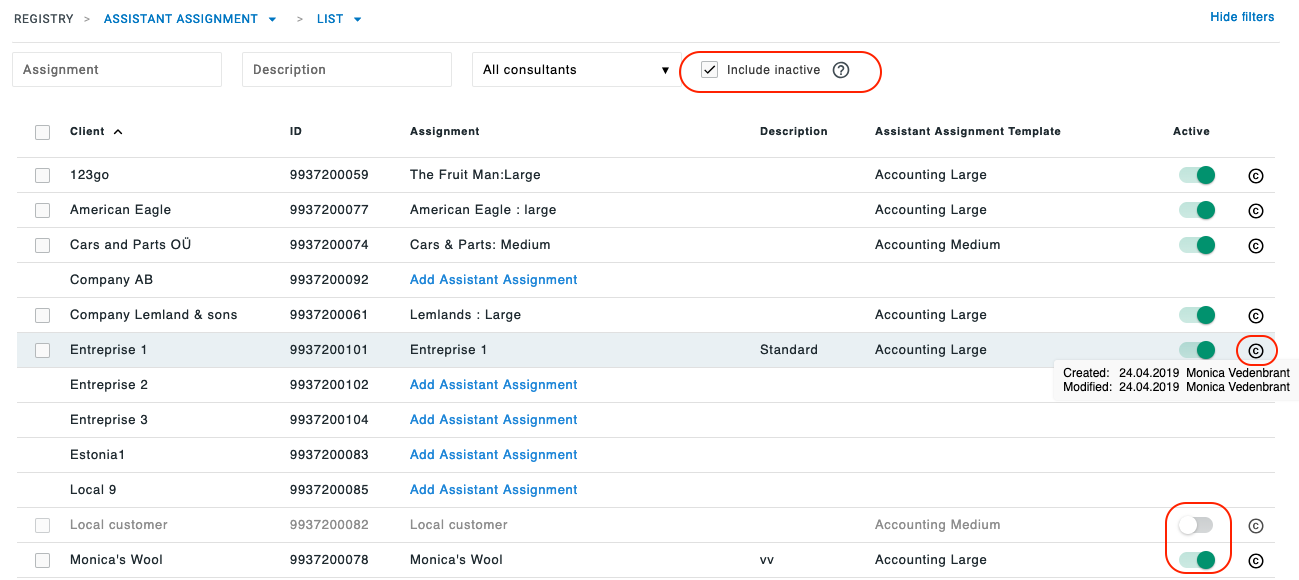Click Add Assistant Assignment for Company AB
Image resolution: width=1299 pixels, height=580 pixels.
[493, 280]
